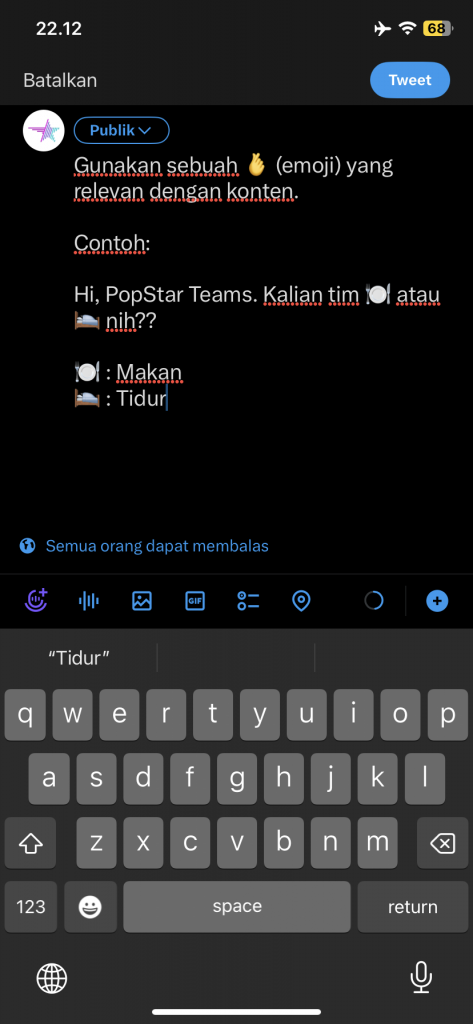The height and width of the screenshot is (1024, 473).
Task: Open the voice recording waveform icon
Action: pyautogui.click(x=89, y=601)
